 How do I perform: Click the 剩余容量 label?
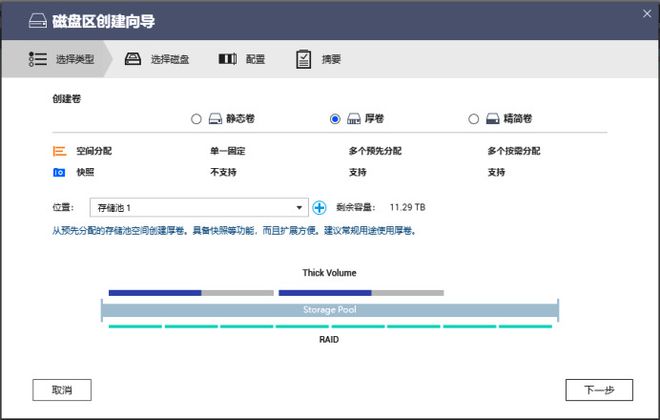click(355, 207)
